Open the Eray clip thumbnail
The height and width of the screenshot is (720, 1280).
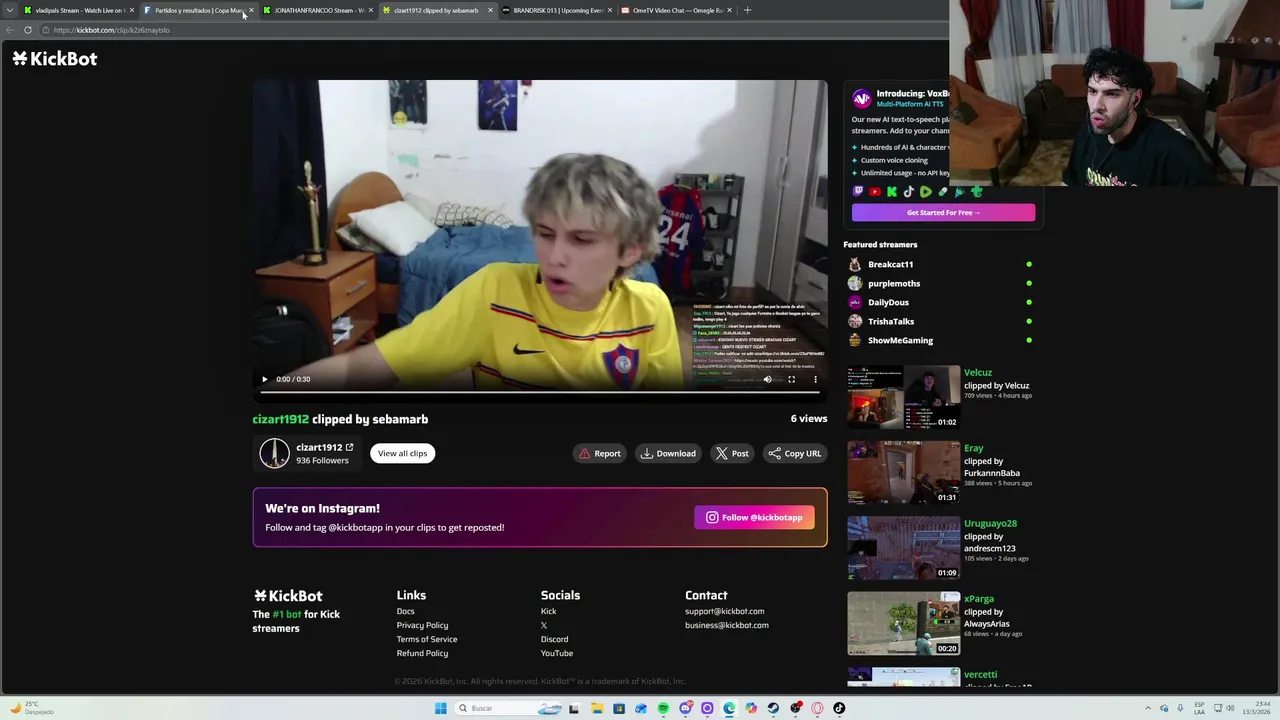coord(903,472)
